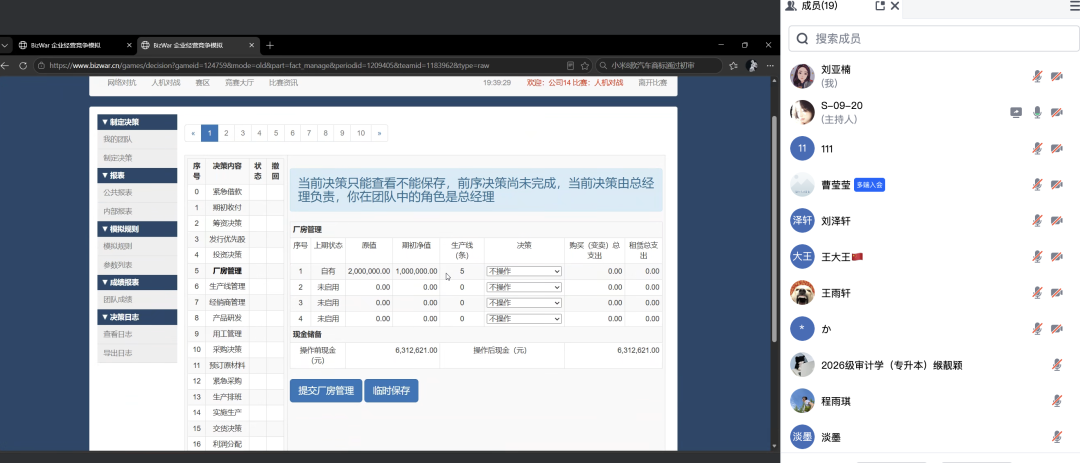The image size is (1080, 463).
Task: Click 程雨琪's muted microphone icon
Action: click(1057, 400)
